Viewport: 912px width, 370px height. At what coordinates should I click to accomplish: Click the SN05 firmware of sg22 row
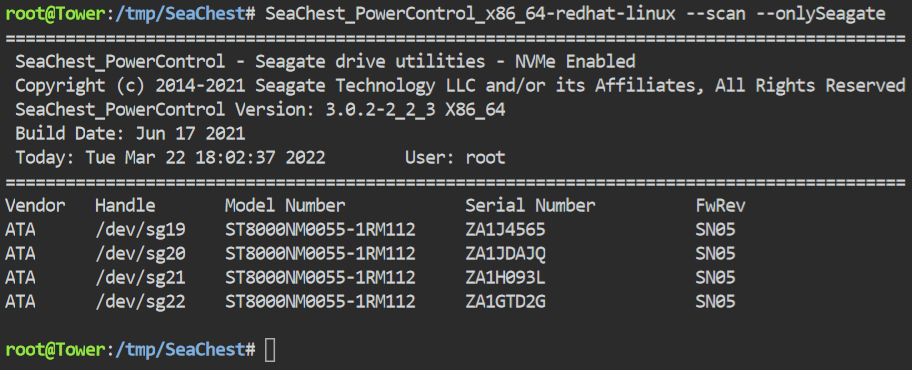click(715, 302)
